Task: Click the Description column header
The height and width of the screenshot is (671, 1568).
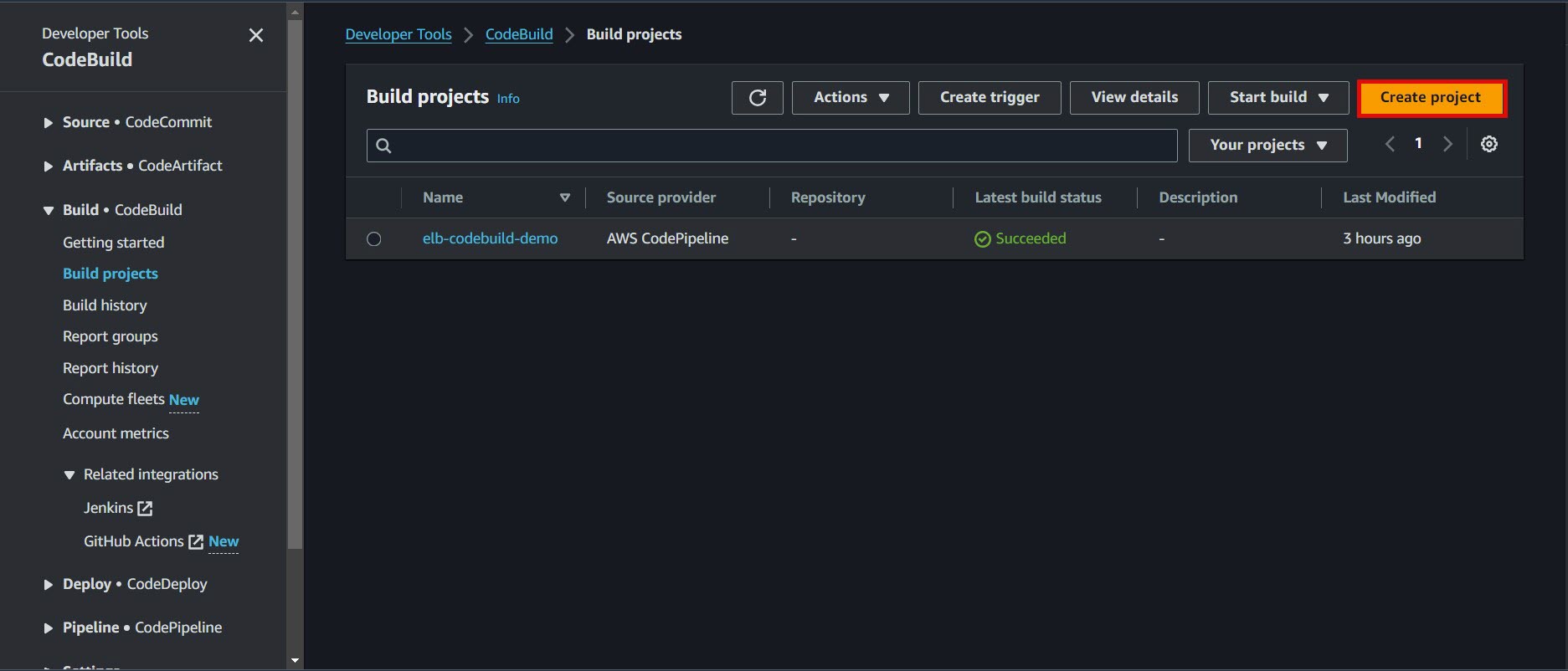Action: click(1198, 197)
